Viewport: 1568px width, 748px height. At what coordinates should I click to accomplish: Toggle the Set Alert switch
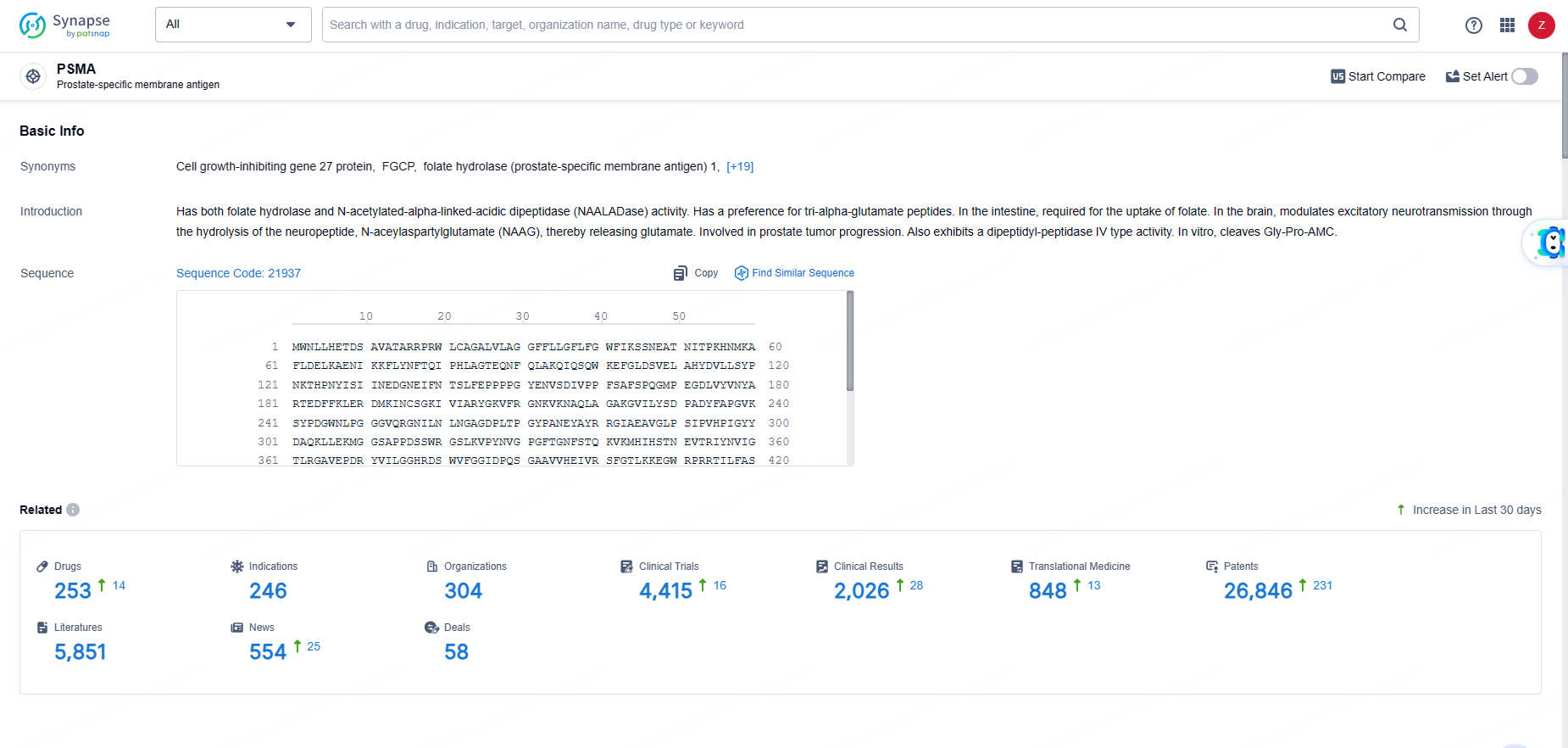(x=1524, y=76)
